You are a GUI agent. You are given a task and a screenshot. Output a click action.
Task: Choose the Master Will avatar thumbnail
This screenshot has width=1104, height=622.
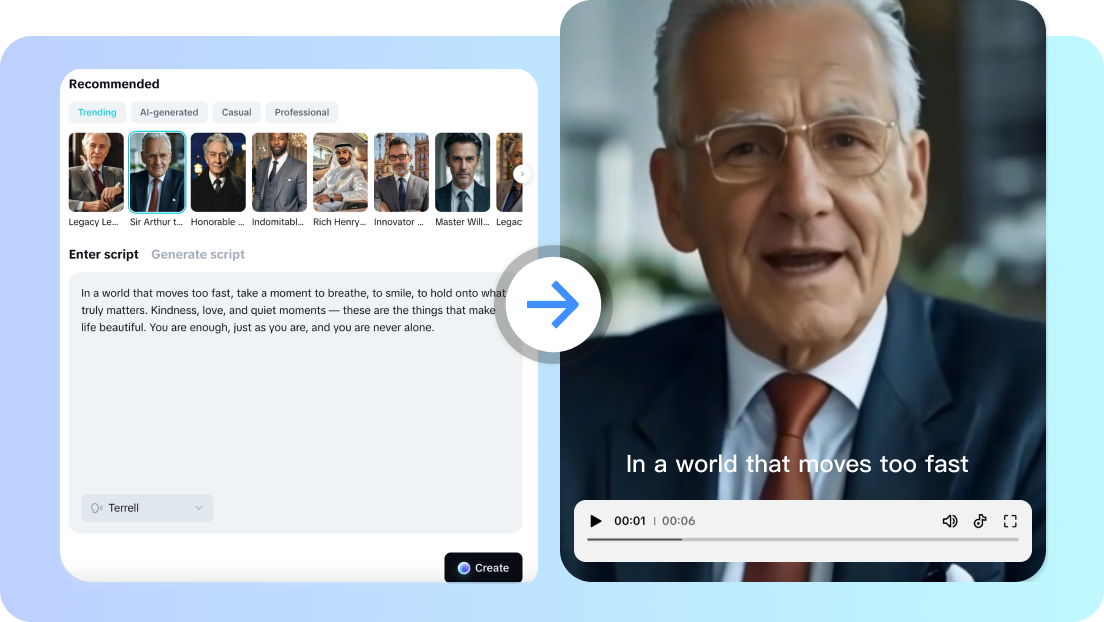point(463,173)
